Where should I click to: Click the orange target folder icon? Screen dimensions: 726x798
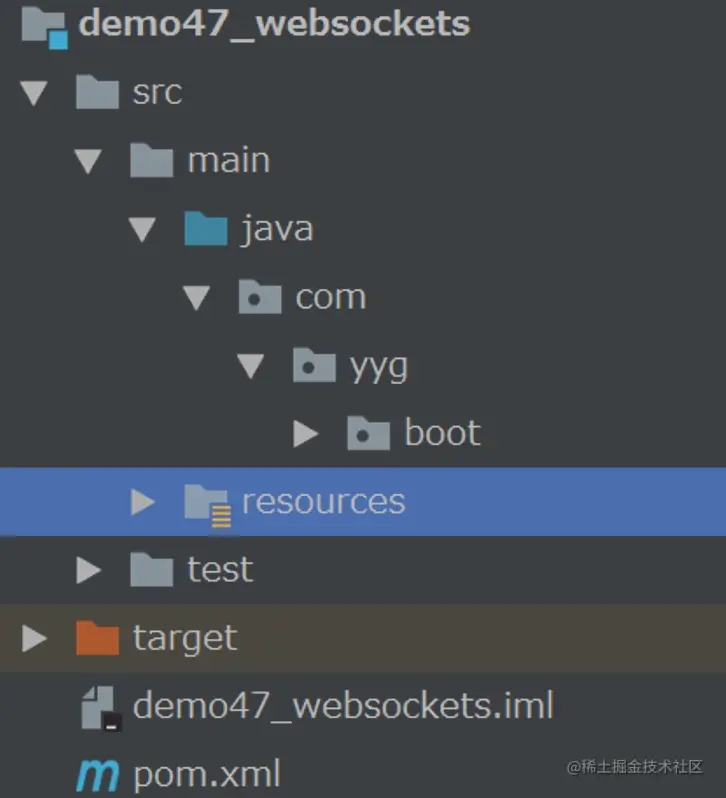(x=97, y=638)
